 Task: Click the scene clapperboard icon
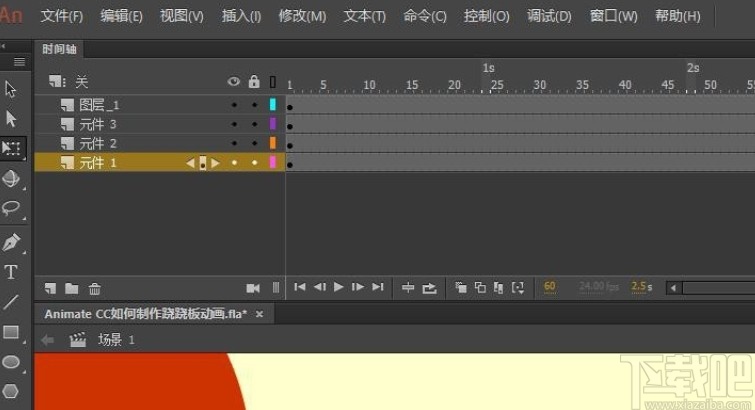[x=78, y=340]
